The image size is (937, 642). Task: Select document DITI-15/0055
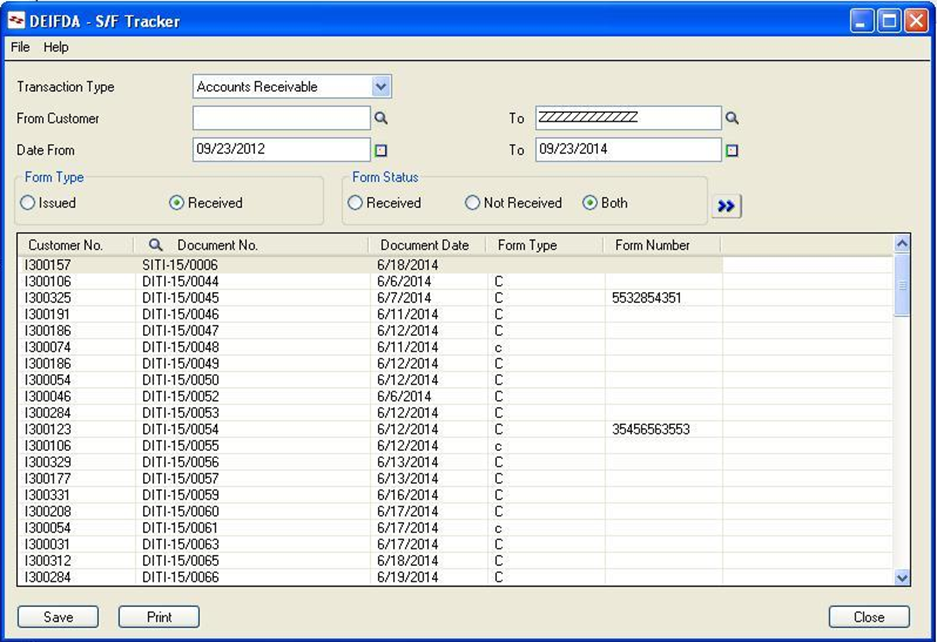180,445
